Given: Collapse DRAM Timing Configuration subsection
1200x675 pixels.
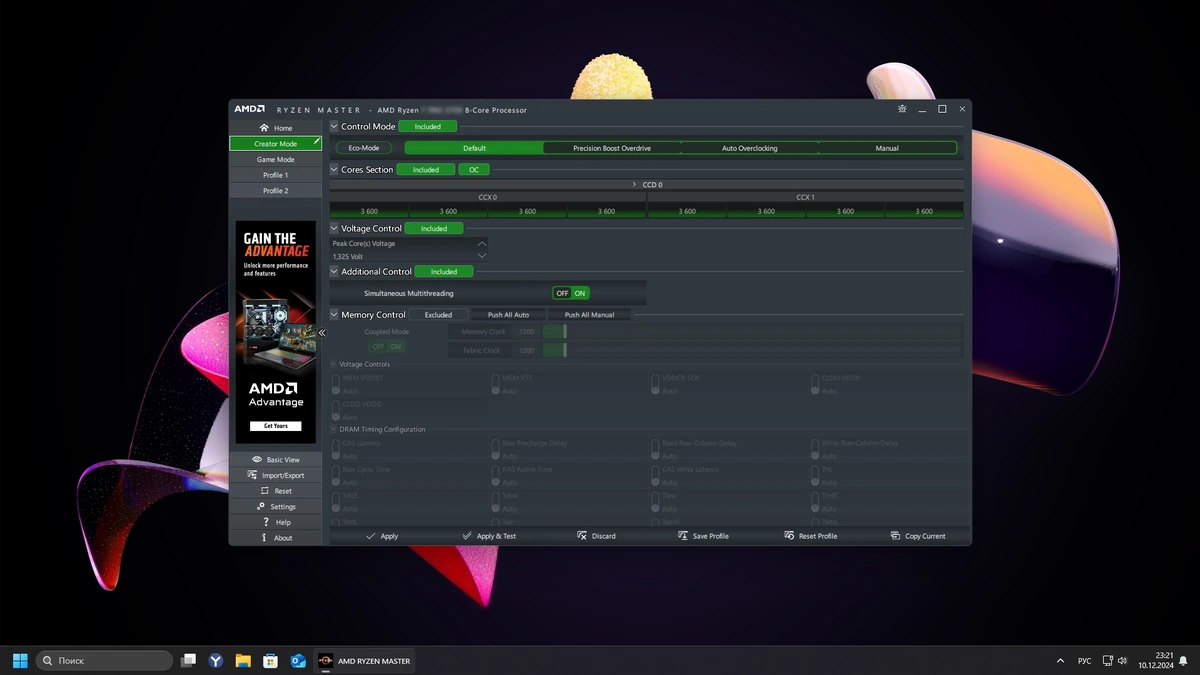Looking at the screenshot, I should [x=334, y=429].
